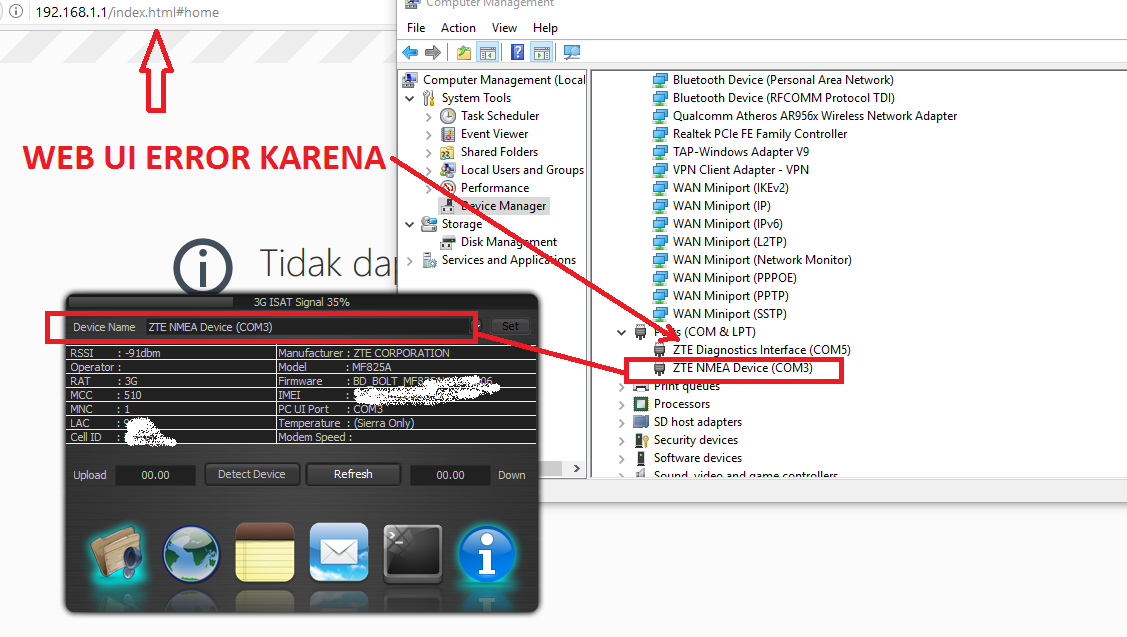
Task: Open the mail envelope dock icon
Action: (x=339, y=552)
